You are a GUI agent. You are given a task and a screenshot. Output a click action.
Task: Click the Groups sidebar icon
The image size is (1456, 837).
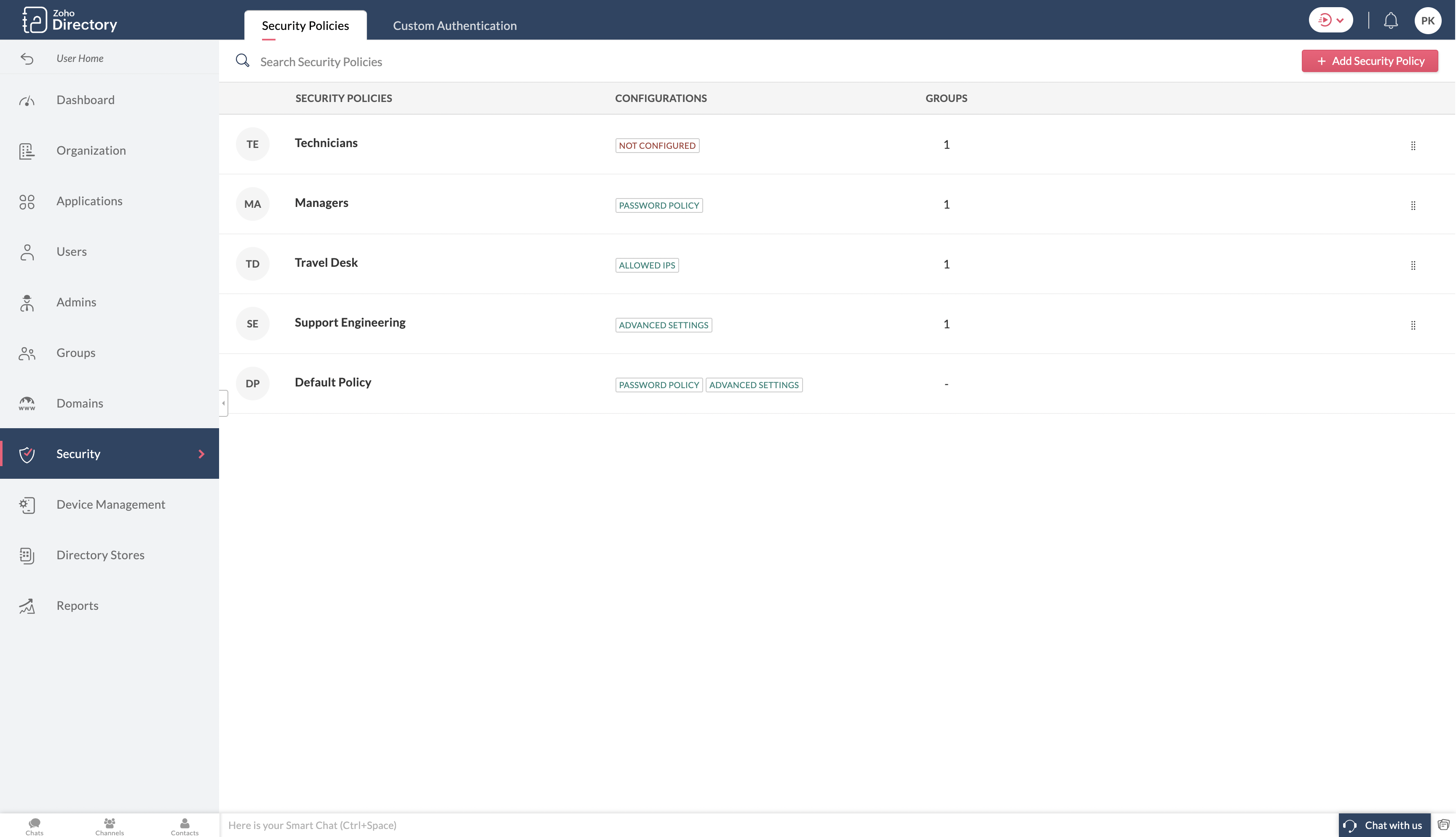(x=27, y=353)
